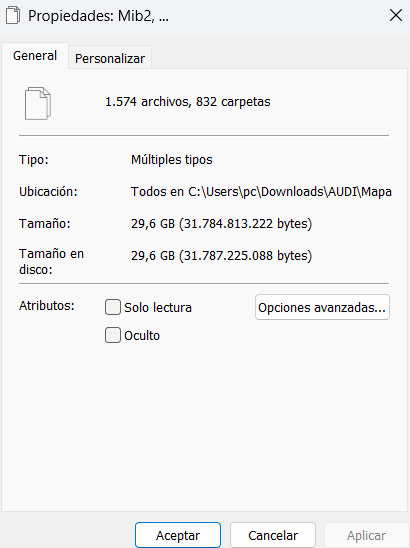
Task: Click the Múltiples tipos value
Action: (x=172, y=160)
